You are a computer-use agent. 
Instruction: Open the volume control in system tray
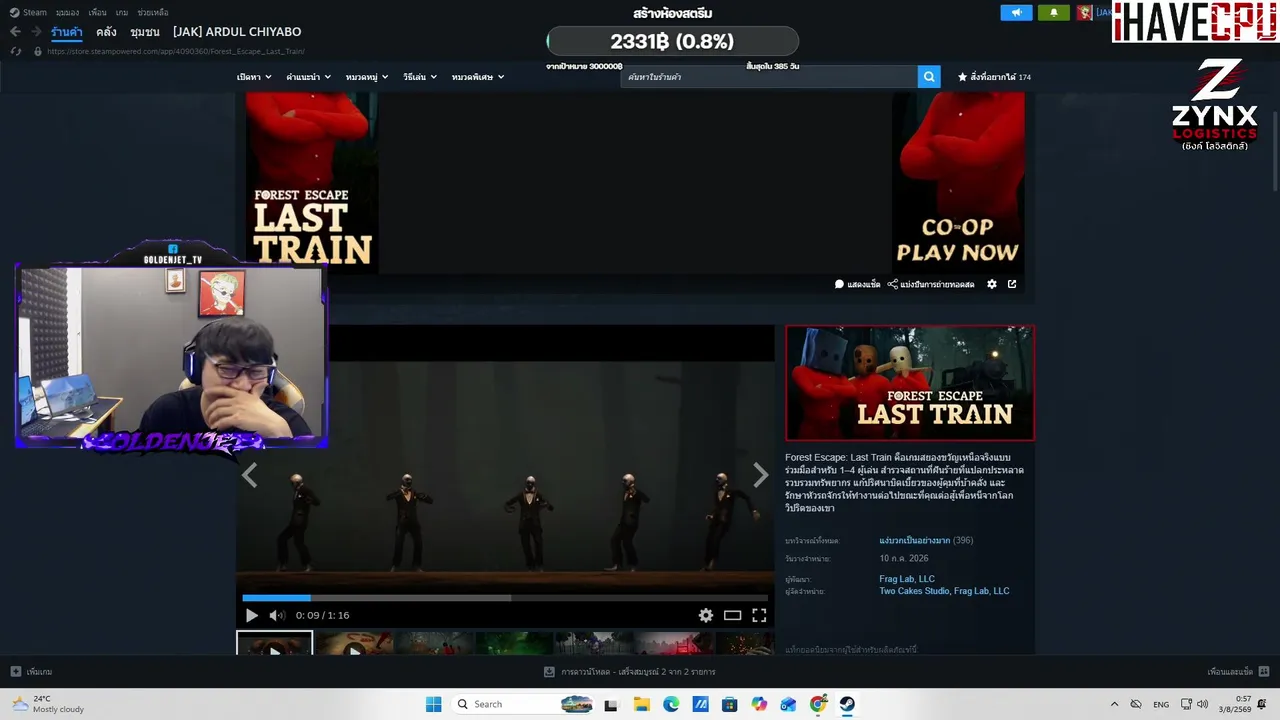pos(1202,704)
